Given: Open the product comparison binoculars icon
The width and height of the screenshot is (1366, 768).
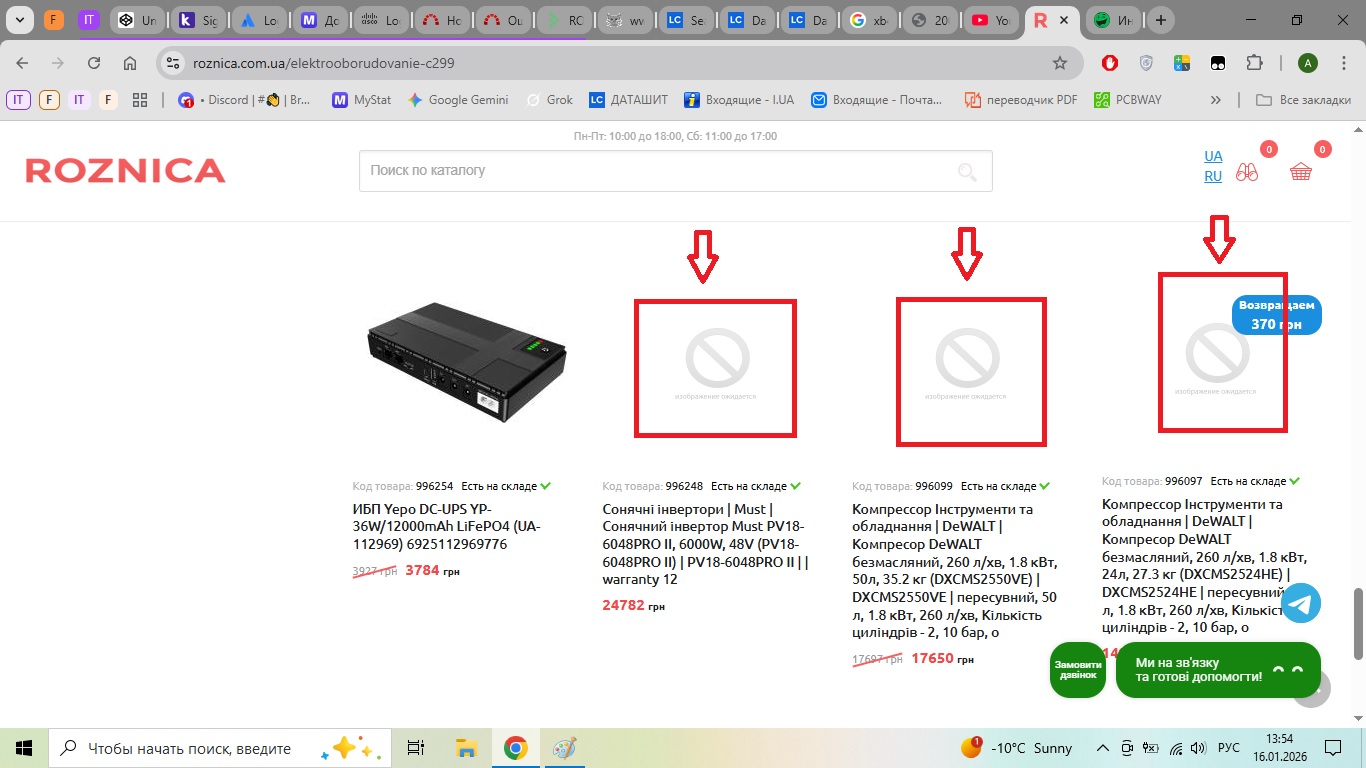Looking at the screenshot, I should 1246,172.
